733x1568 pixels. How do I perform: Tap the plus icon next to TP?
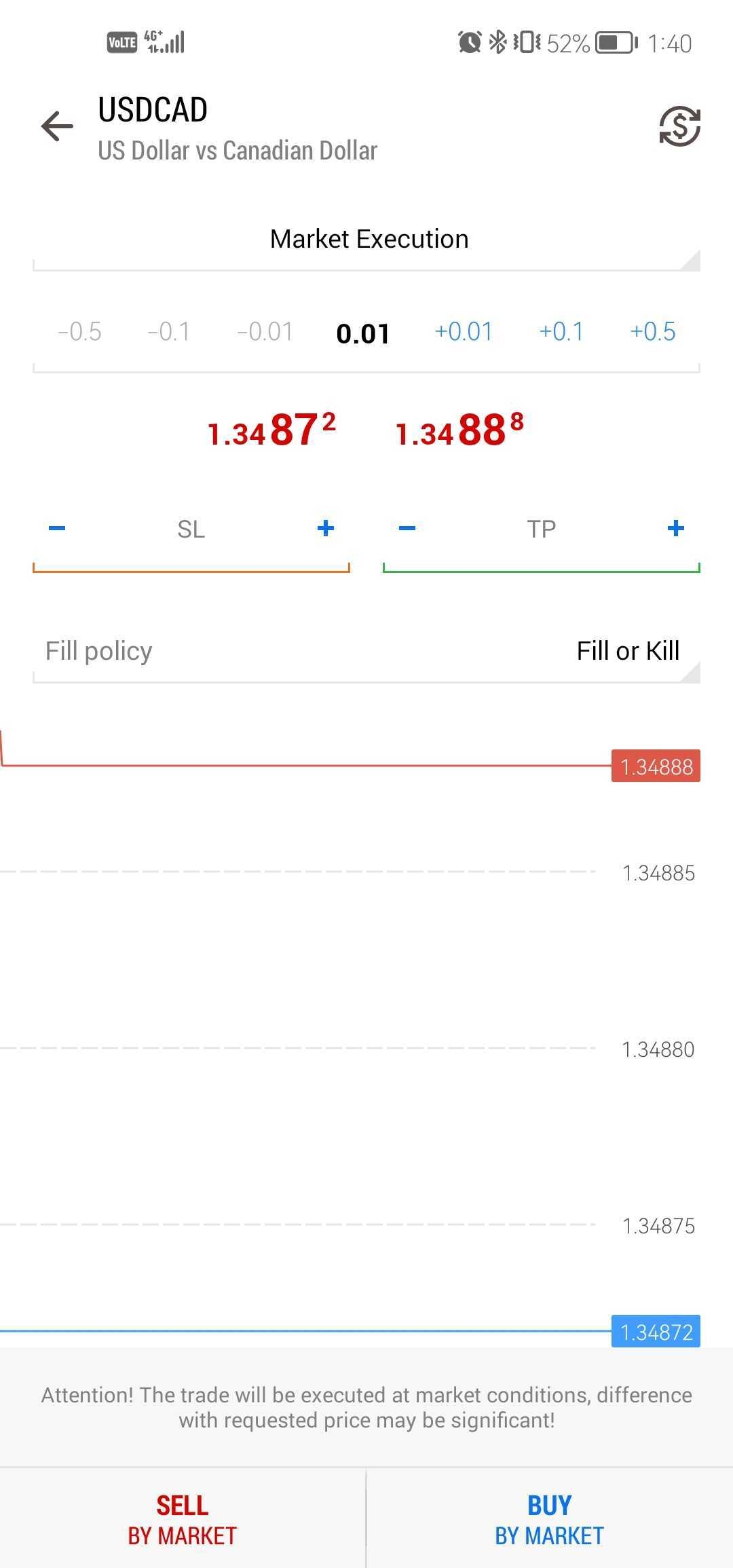point(675,529)
